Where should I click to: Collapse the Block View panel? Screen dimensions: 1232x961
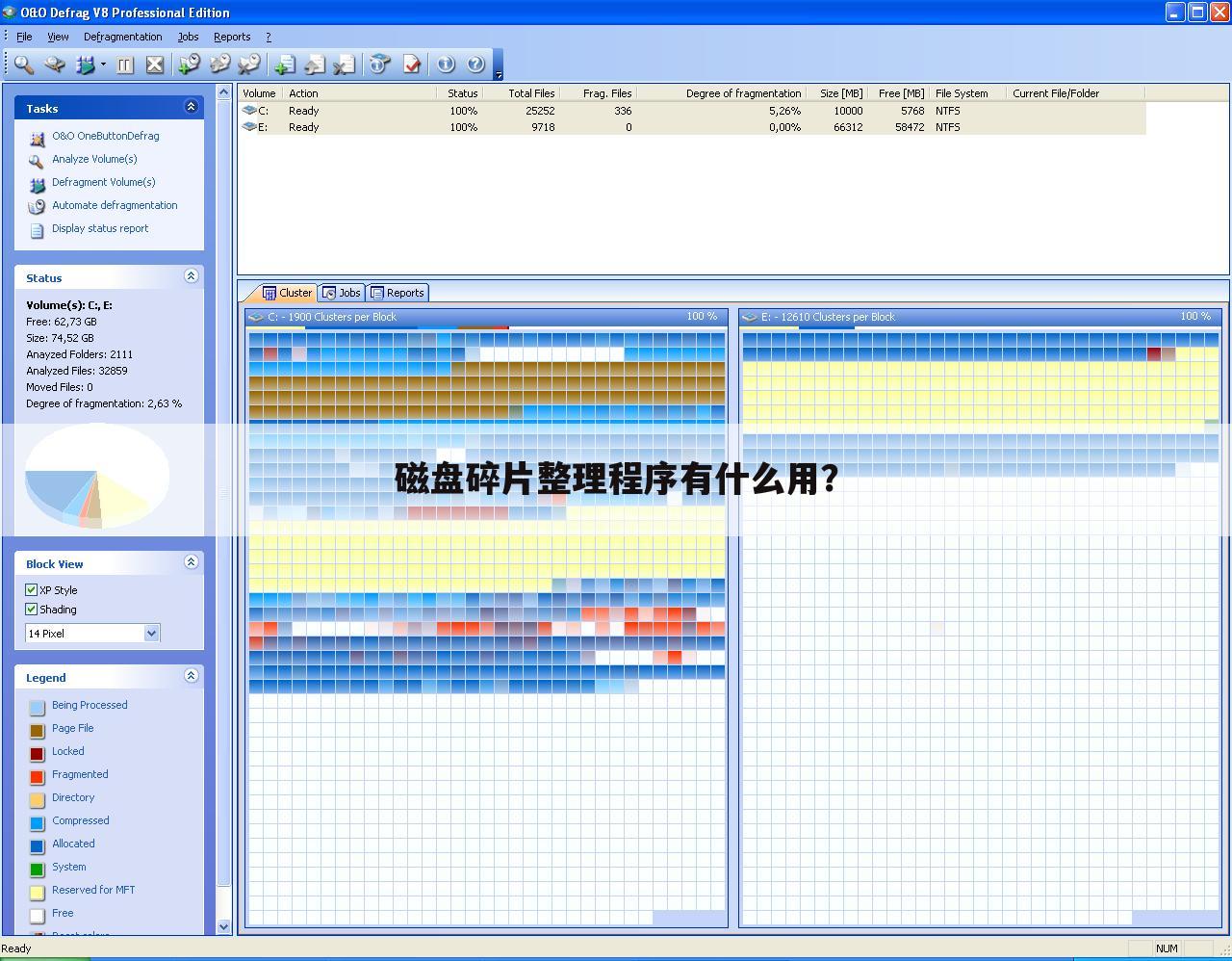coord(191,562)
